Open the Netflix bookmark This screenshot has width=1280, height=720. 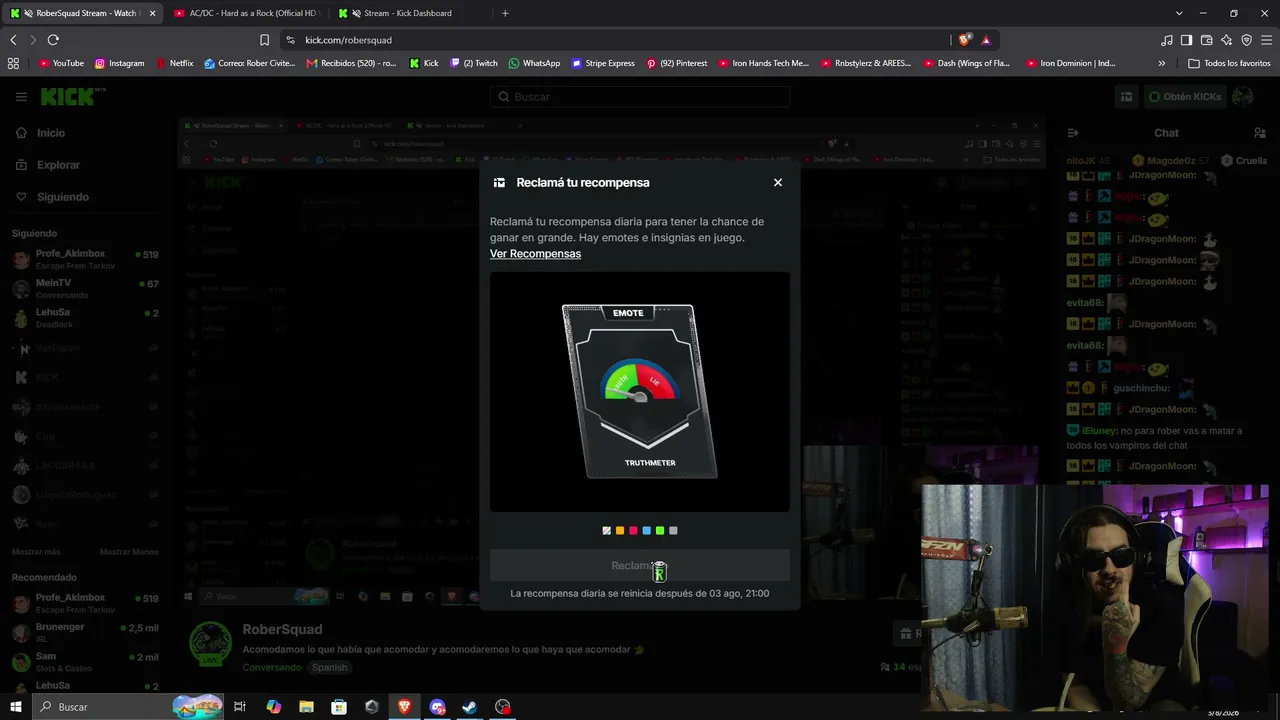[x=175, y=63]
